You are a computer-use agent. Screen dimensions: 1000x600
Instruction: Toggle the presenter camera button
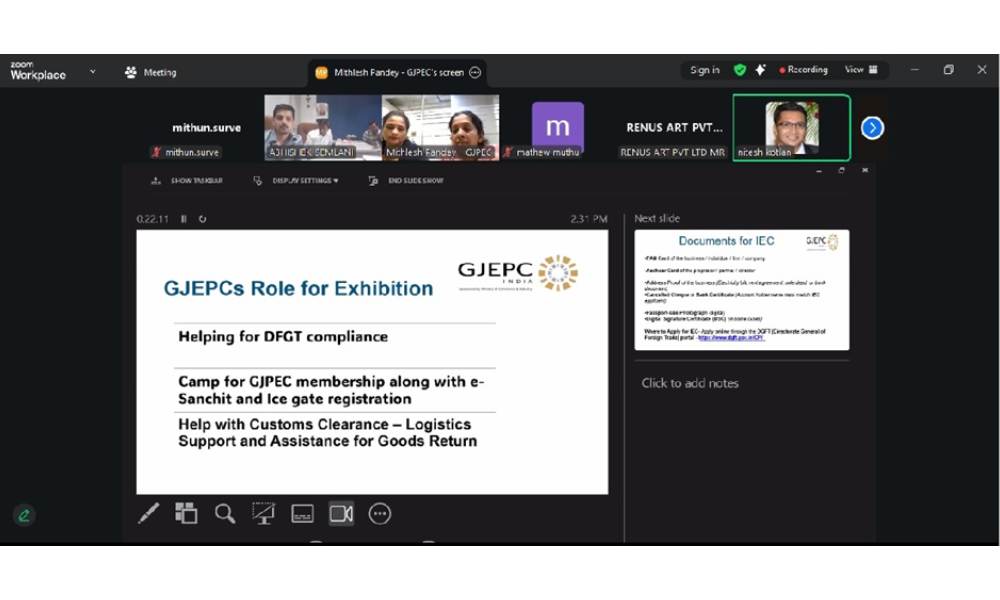tap(341, 514)
